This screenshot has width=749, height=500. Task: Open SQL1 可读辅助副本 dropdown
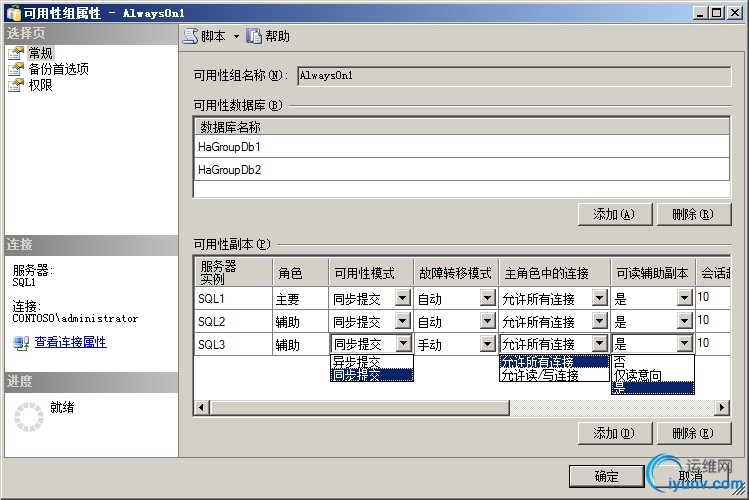(685, 298)
